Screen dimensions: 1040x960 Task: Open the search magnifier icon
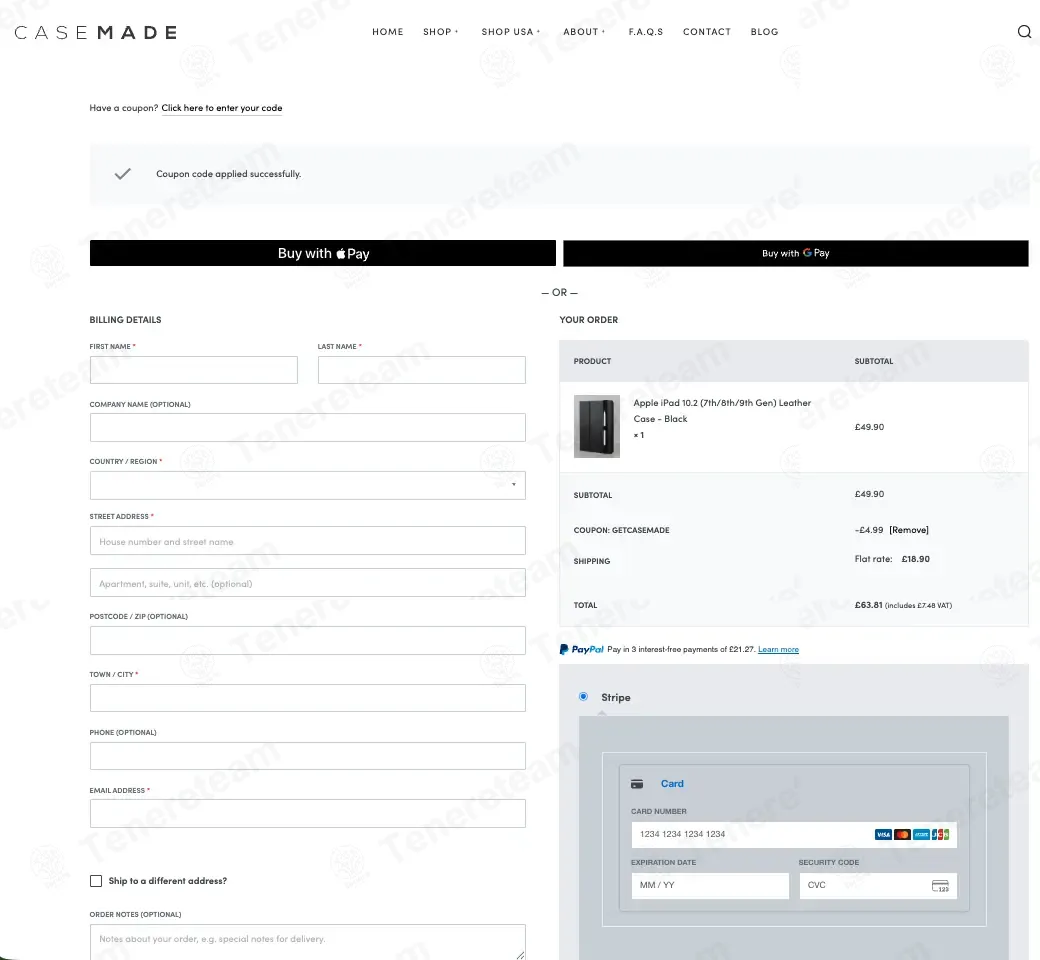click(x=1024, y=31)
